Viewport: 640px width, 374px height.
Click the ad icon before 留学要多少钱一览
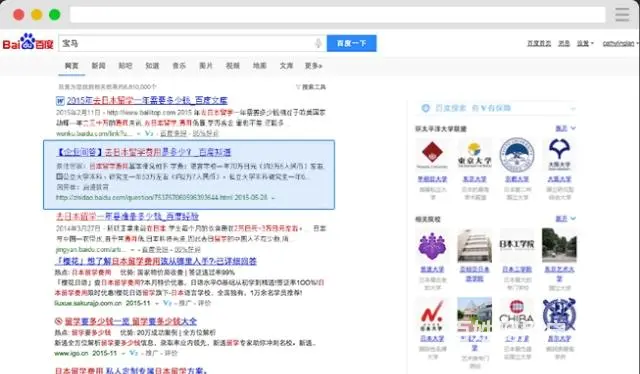pyautogui.click(x=59, y=321)
